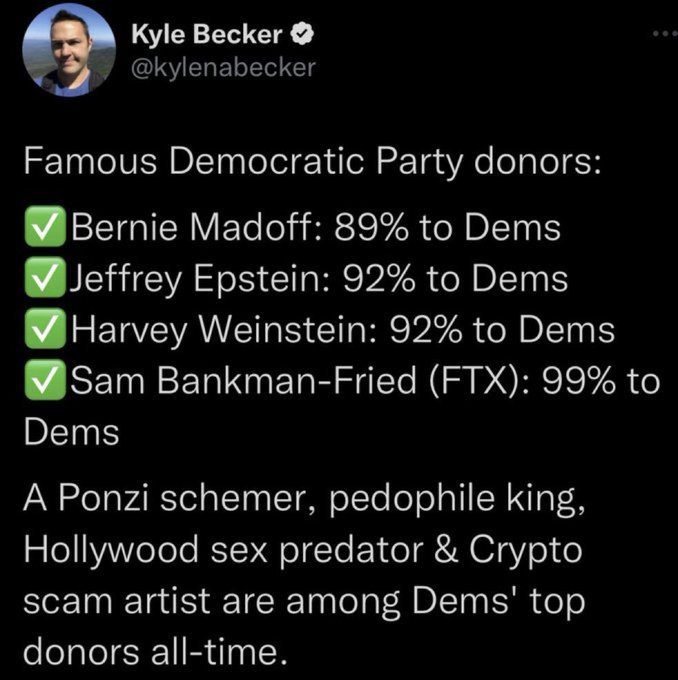Click the green checkmark before Bernie Madoff
The height and width of the screenshot is (680, 678).
click(x=45, y=228)
